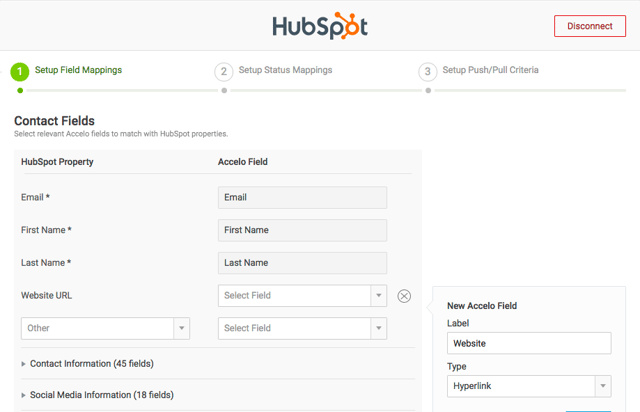This screenshot has width=640, height=412.
Task: Click the Label field containing Website
Action: coord(529,343)
